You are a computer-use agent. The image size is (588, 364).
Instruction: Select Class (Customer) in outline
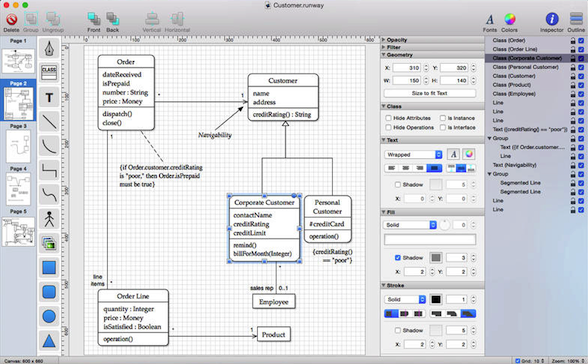click(x=513, y=76)
